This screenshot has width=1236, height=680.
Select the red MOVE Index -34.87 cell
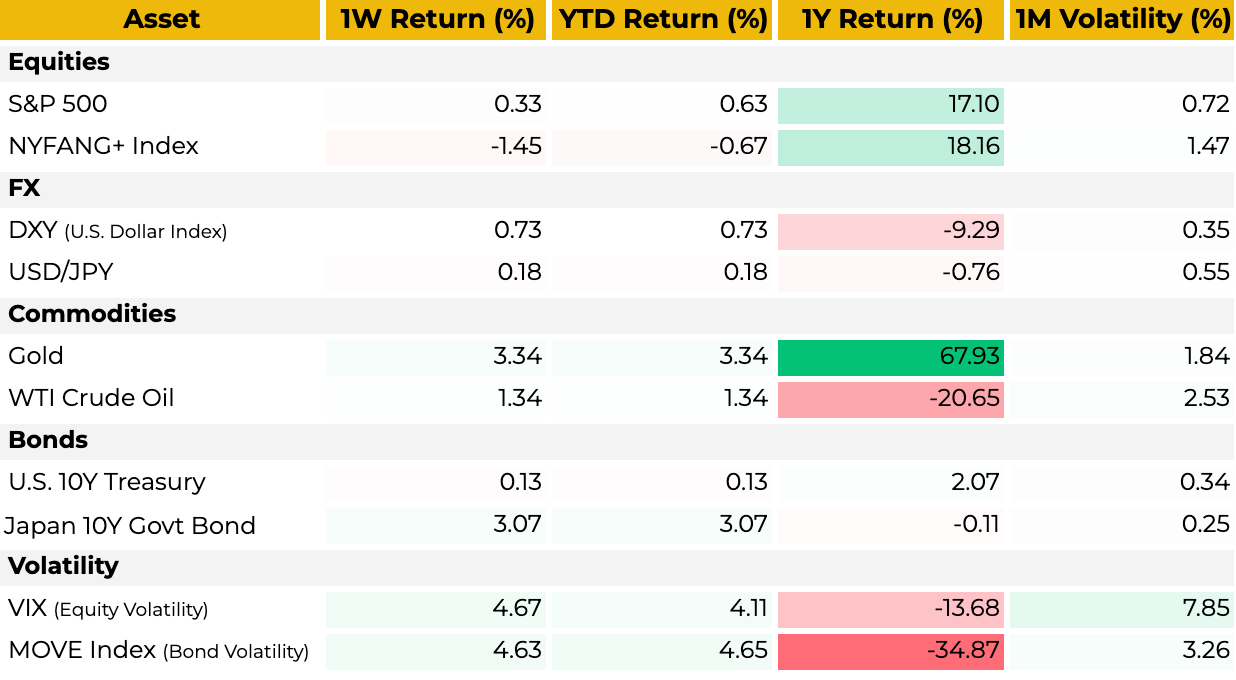tap(890, 650)
